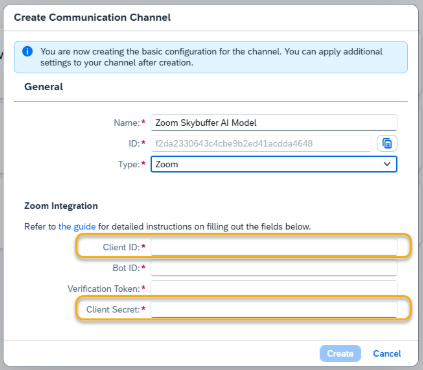Image resolution: width=423 pixels, height=370 pixels.
Task: Click the blue info icon in banner
Action: (27, 51)
